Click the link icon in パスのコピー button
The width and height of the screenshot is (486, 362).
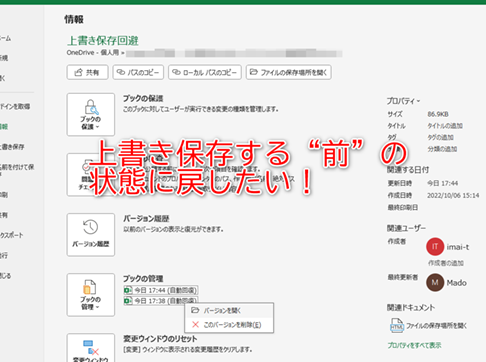click(120, 72)
